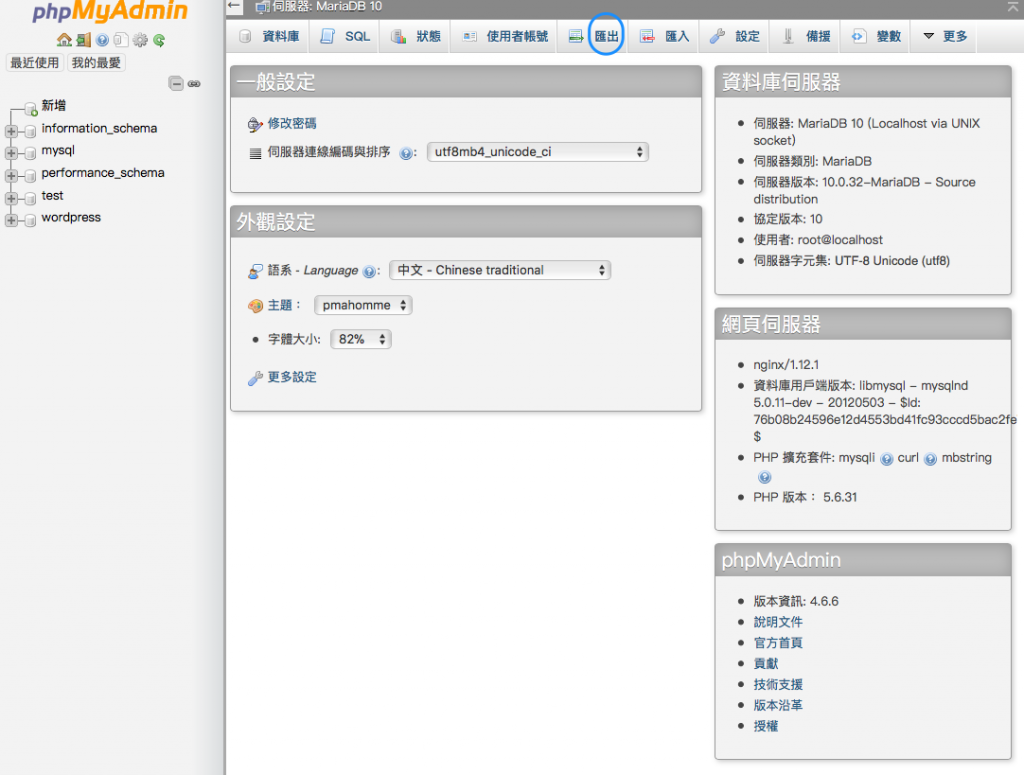
Task: Open the 授權 link
Action: 766,726
